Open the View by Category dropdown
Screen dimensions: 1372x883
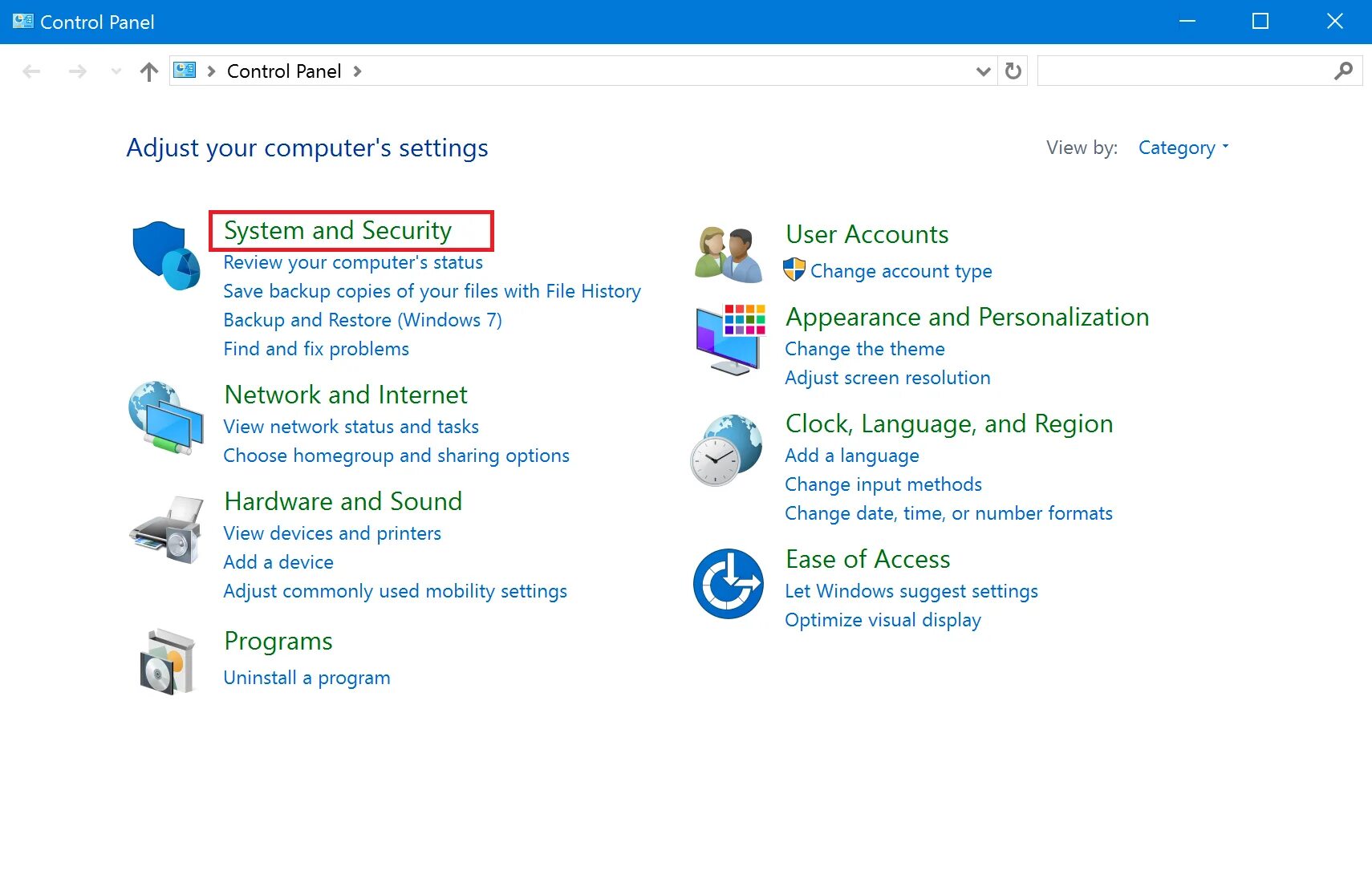[1183, 148]
